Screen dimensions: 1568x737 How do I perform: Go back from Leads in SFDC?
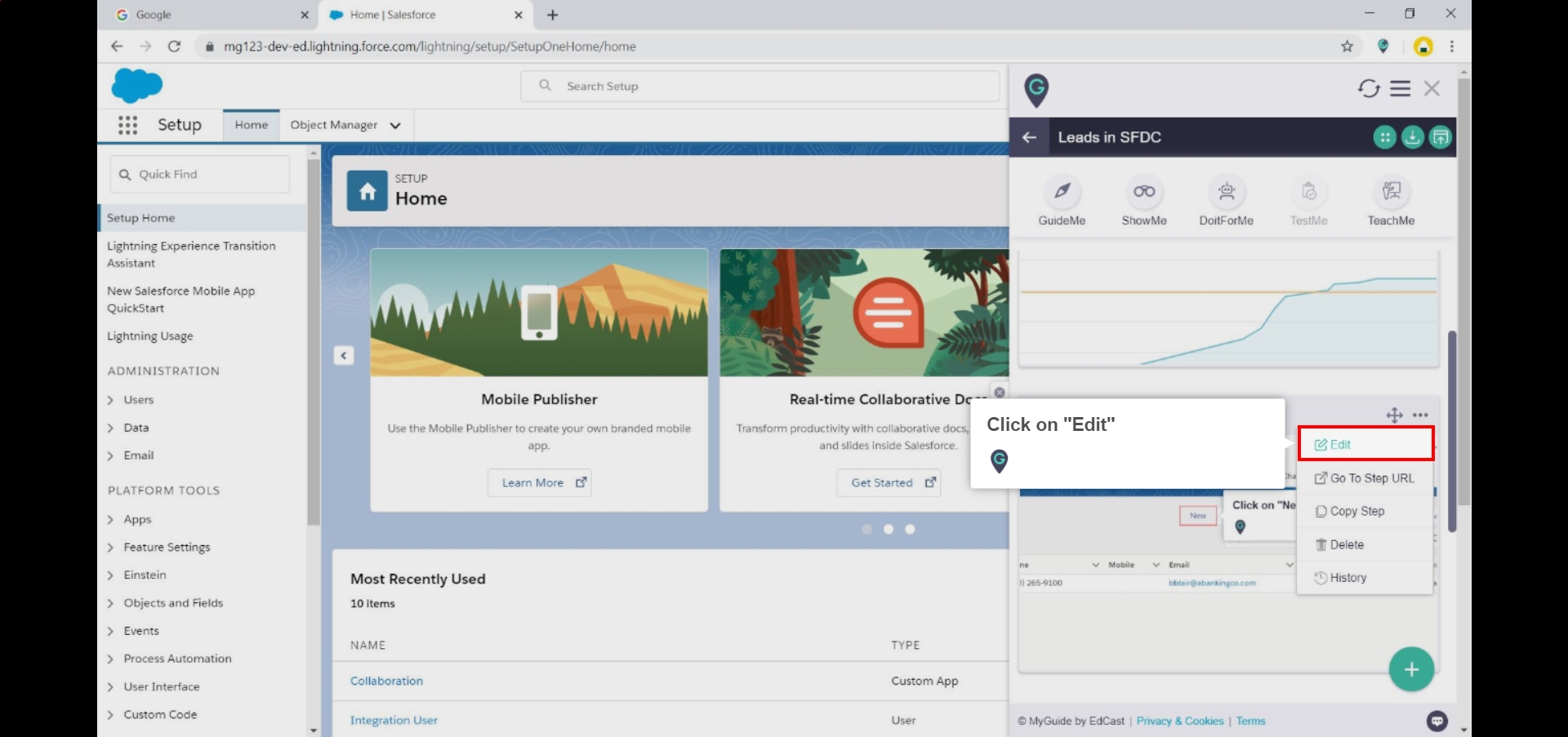[1030, 137]
